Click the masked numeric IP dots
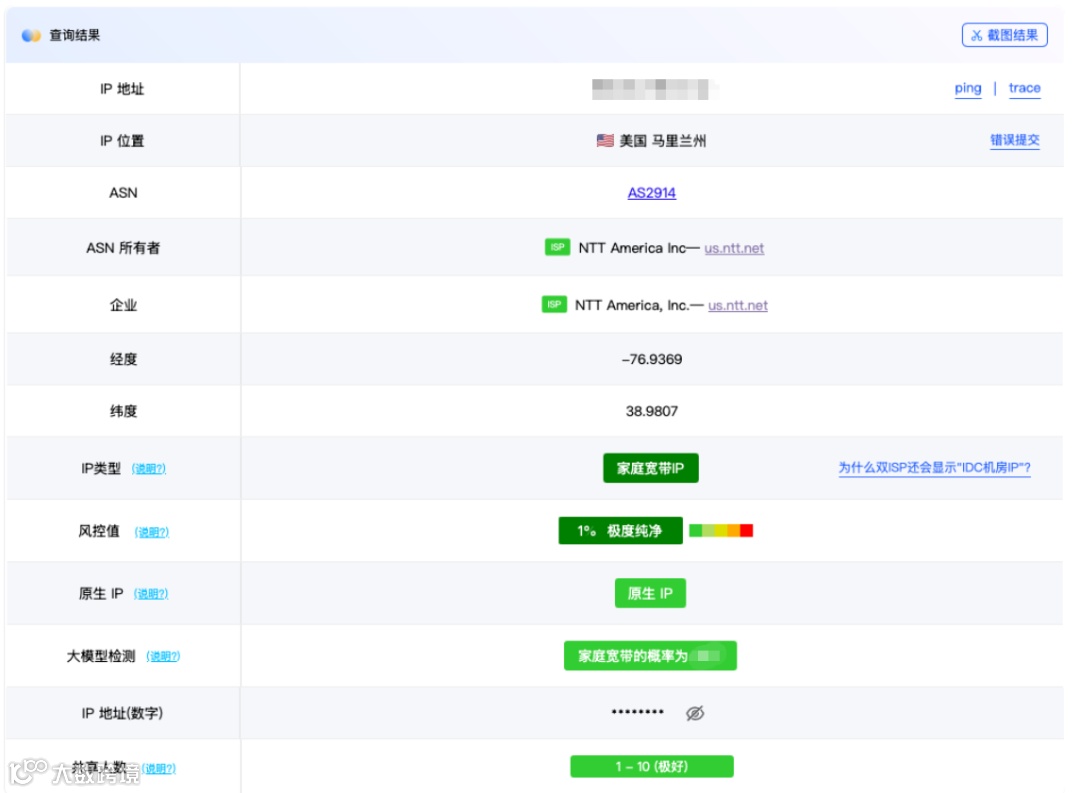Image resolution: width=1080 pixels, height=793 pixels. click(x=638, y=712)
